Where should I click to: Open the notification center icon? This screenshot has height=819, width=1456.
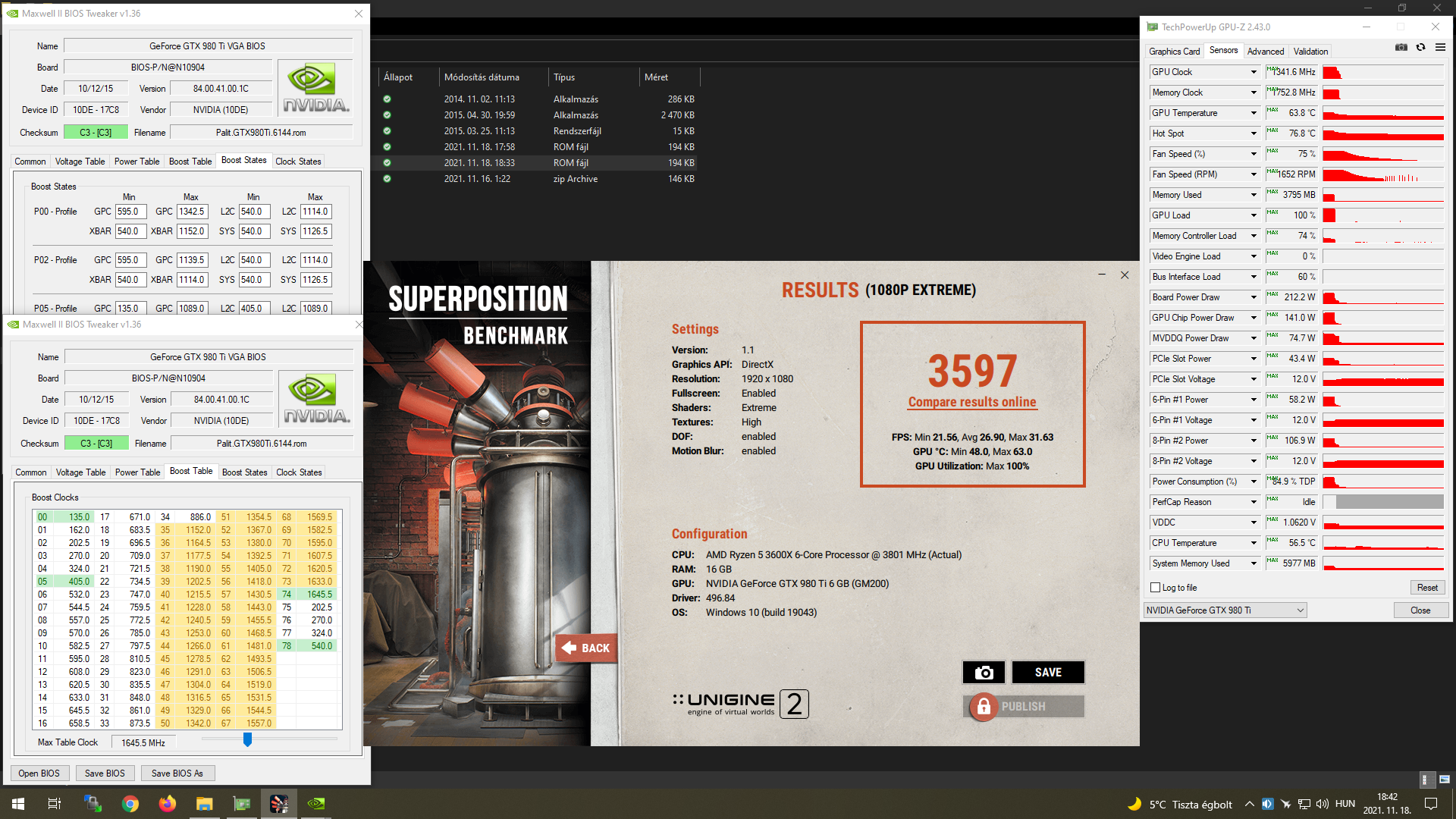pyautogui.click(x=1431, y=804)
